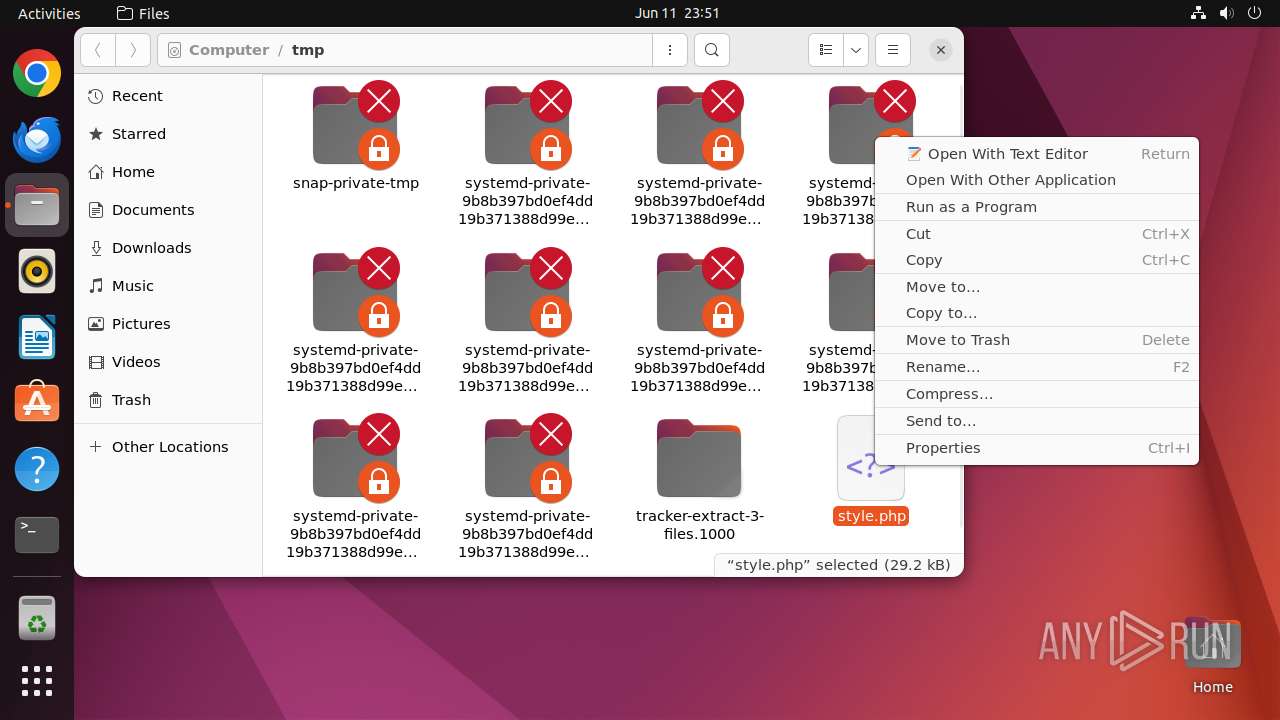Click the tracker-extract-3-files.1000 name label

pyautogui.click(x=700, y=525)
